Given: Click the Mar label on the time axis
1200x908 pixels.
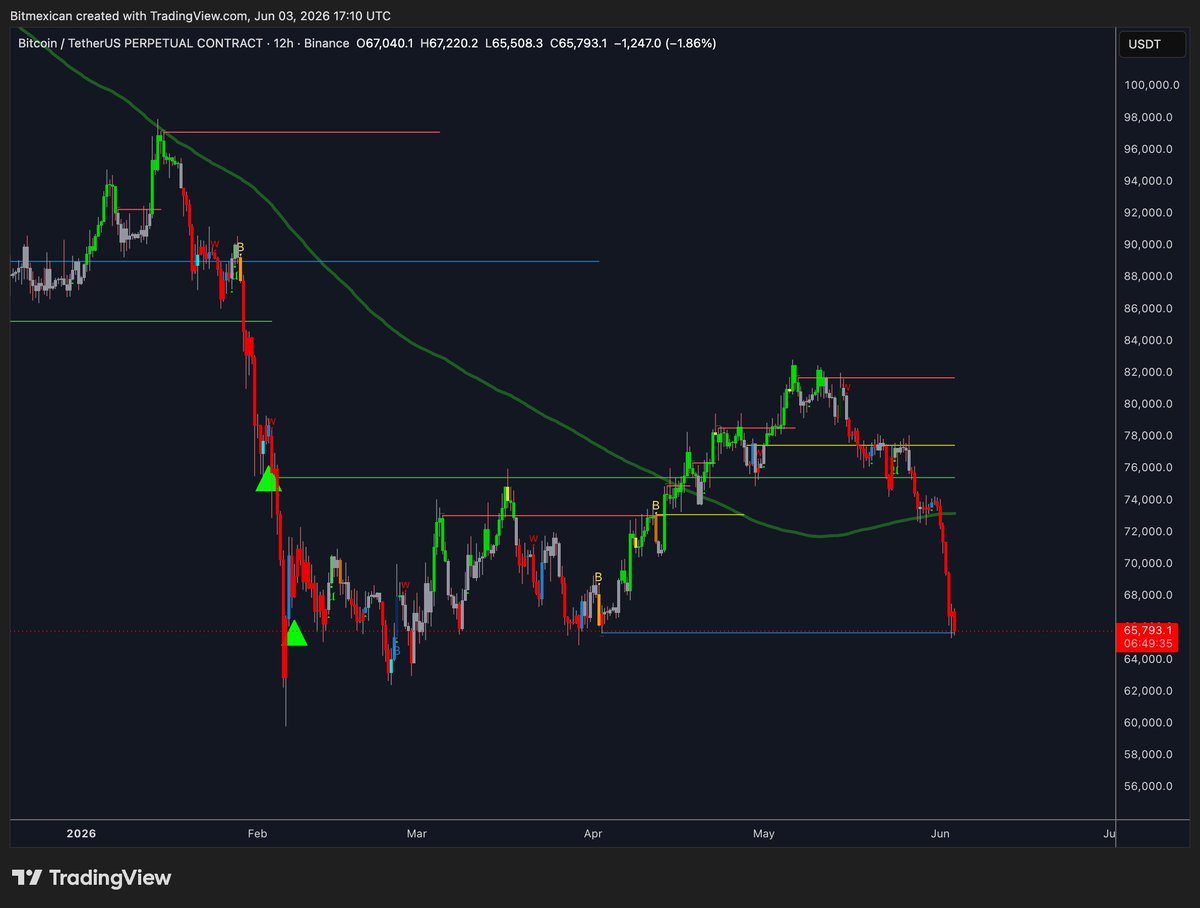Looking at the screenshot, I should tap(416, 833).
